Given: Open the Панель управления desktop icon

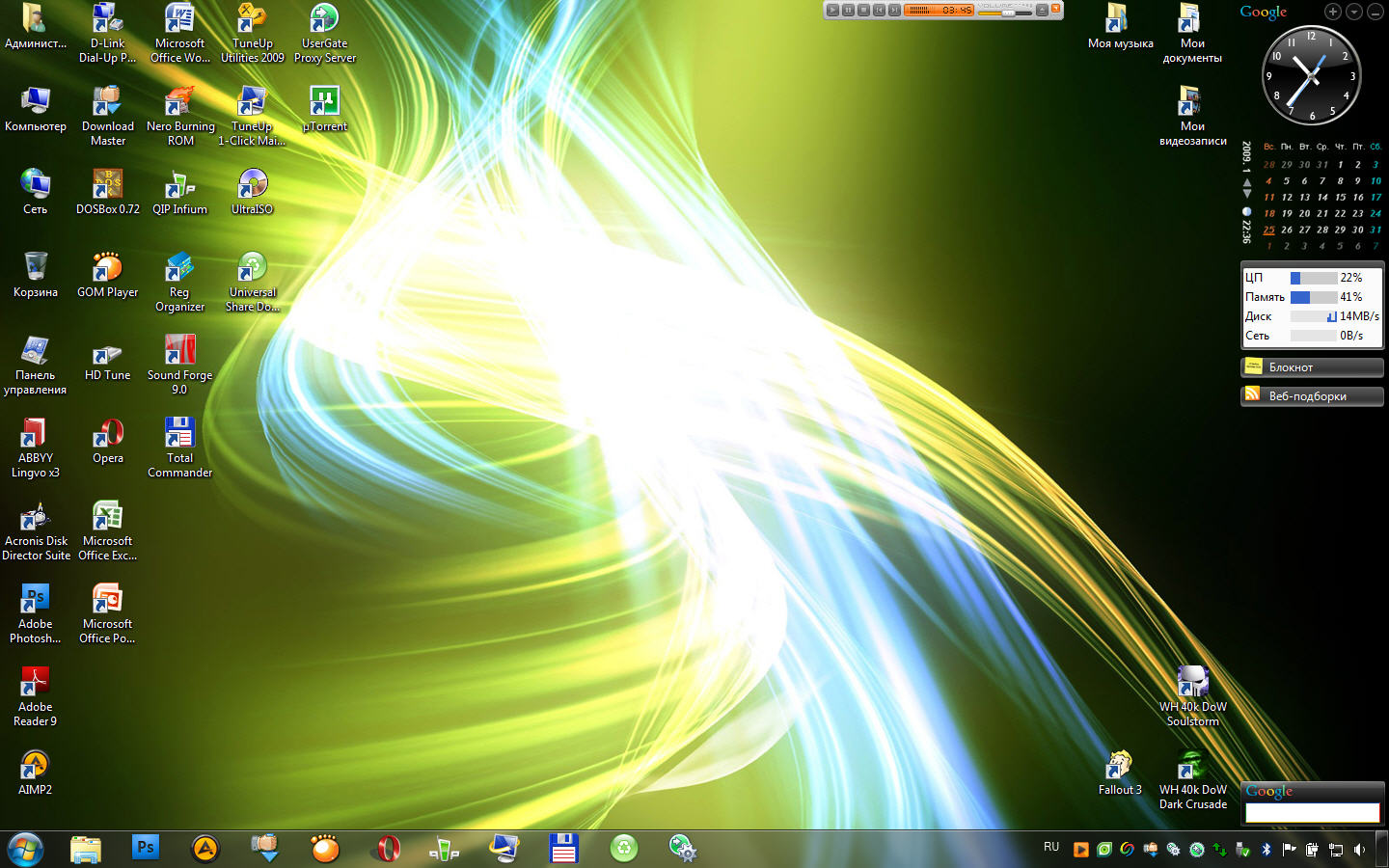Looking at the screenshot, I should (x=35, y=365).
